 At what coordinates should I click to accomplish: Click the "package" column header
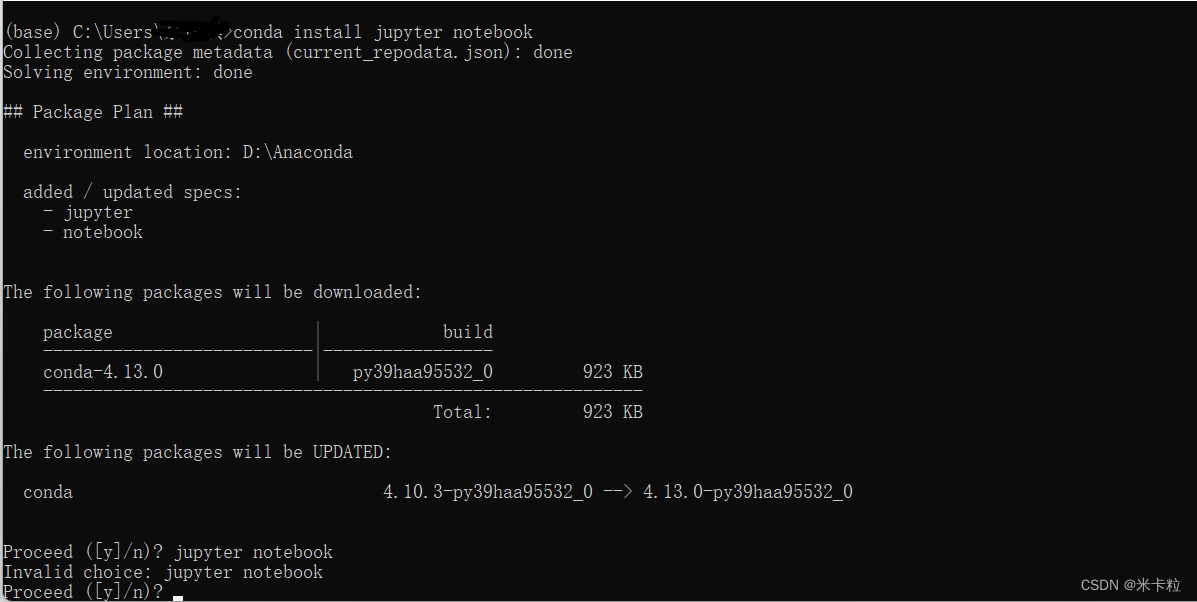(78, 332)
